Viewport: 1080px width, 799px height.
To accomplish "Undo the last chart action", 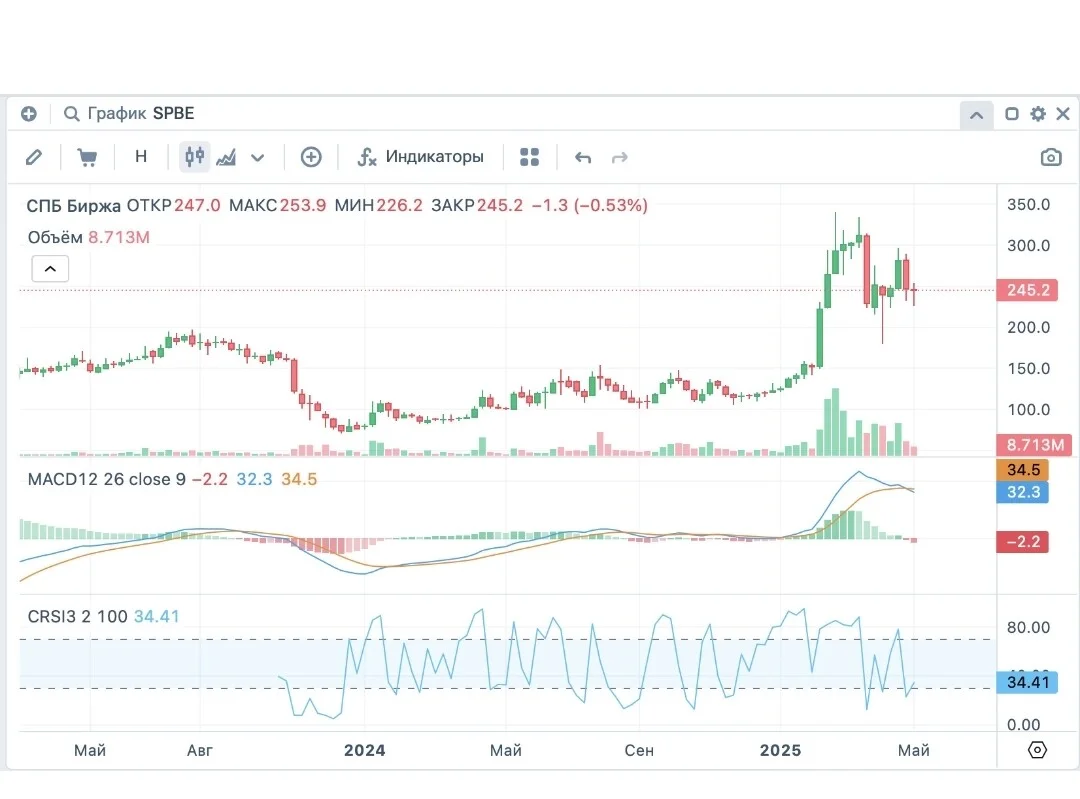I will click(x=583, y=158).
